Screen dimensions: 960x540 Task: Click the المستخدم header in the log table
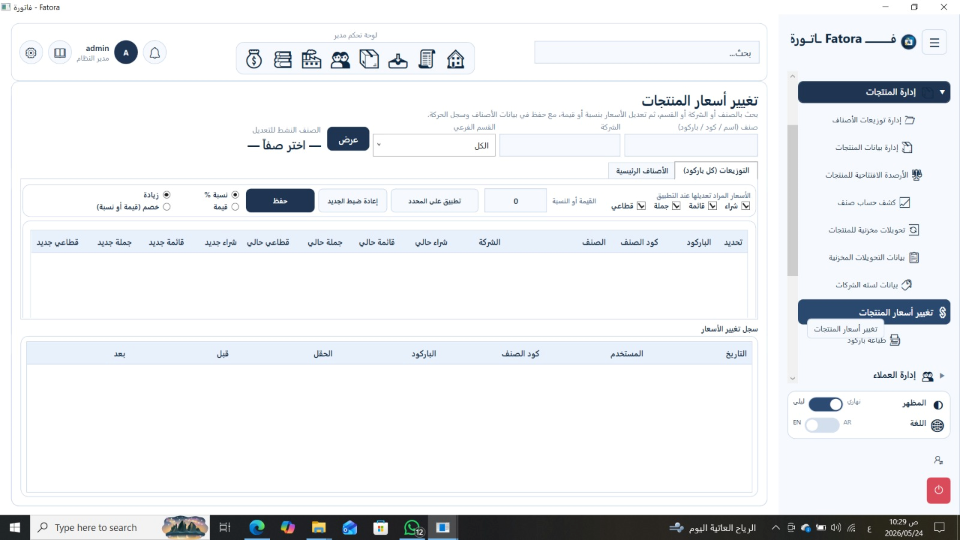pyautogui.click(x=626, y=354)
